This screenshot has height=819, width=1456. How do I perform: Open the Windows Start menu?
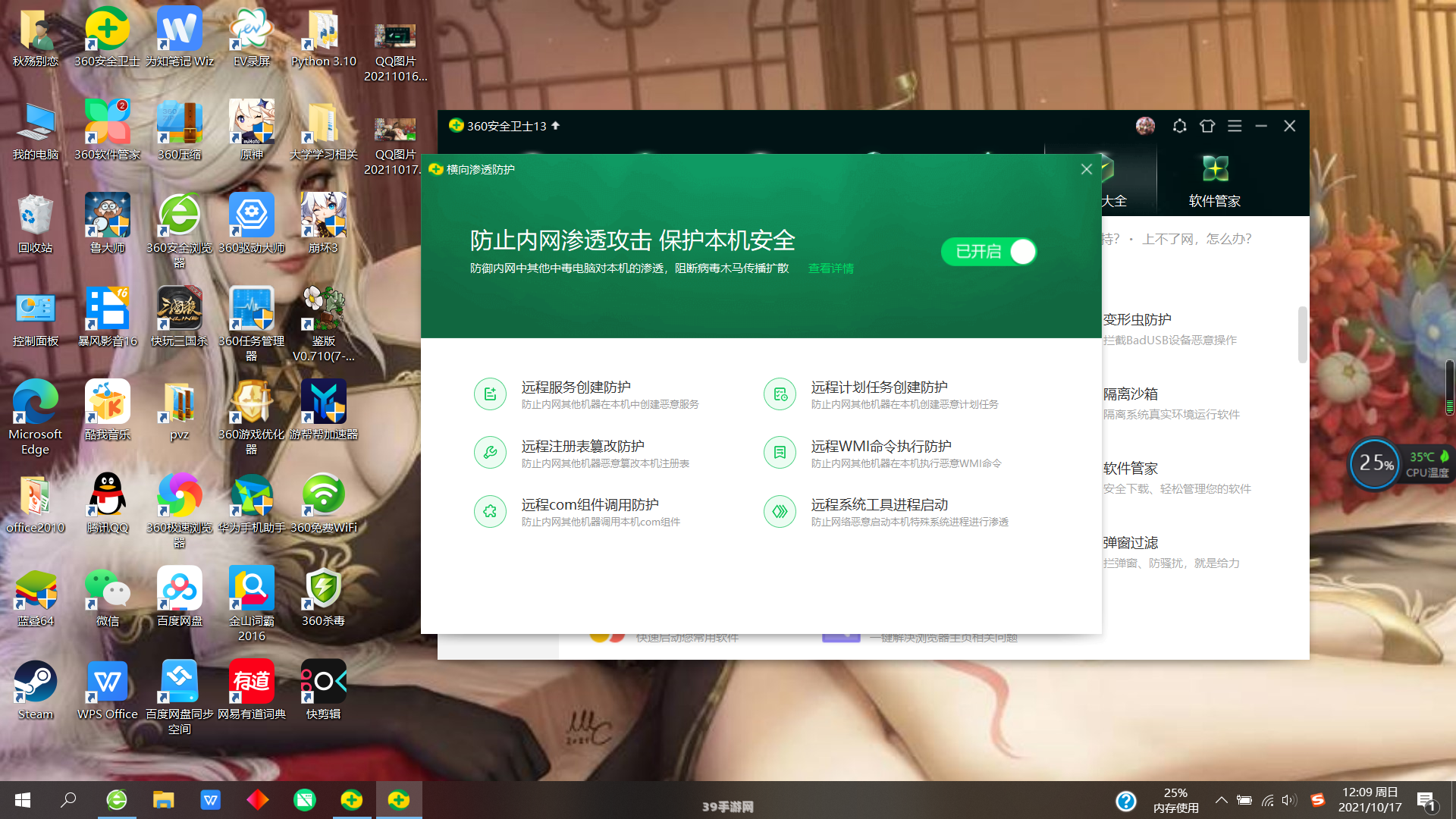(x=23, y=800)
